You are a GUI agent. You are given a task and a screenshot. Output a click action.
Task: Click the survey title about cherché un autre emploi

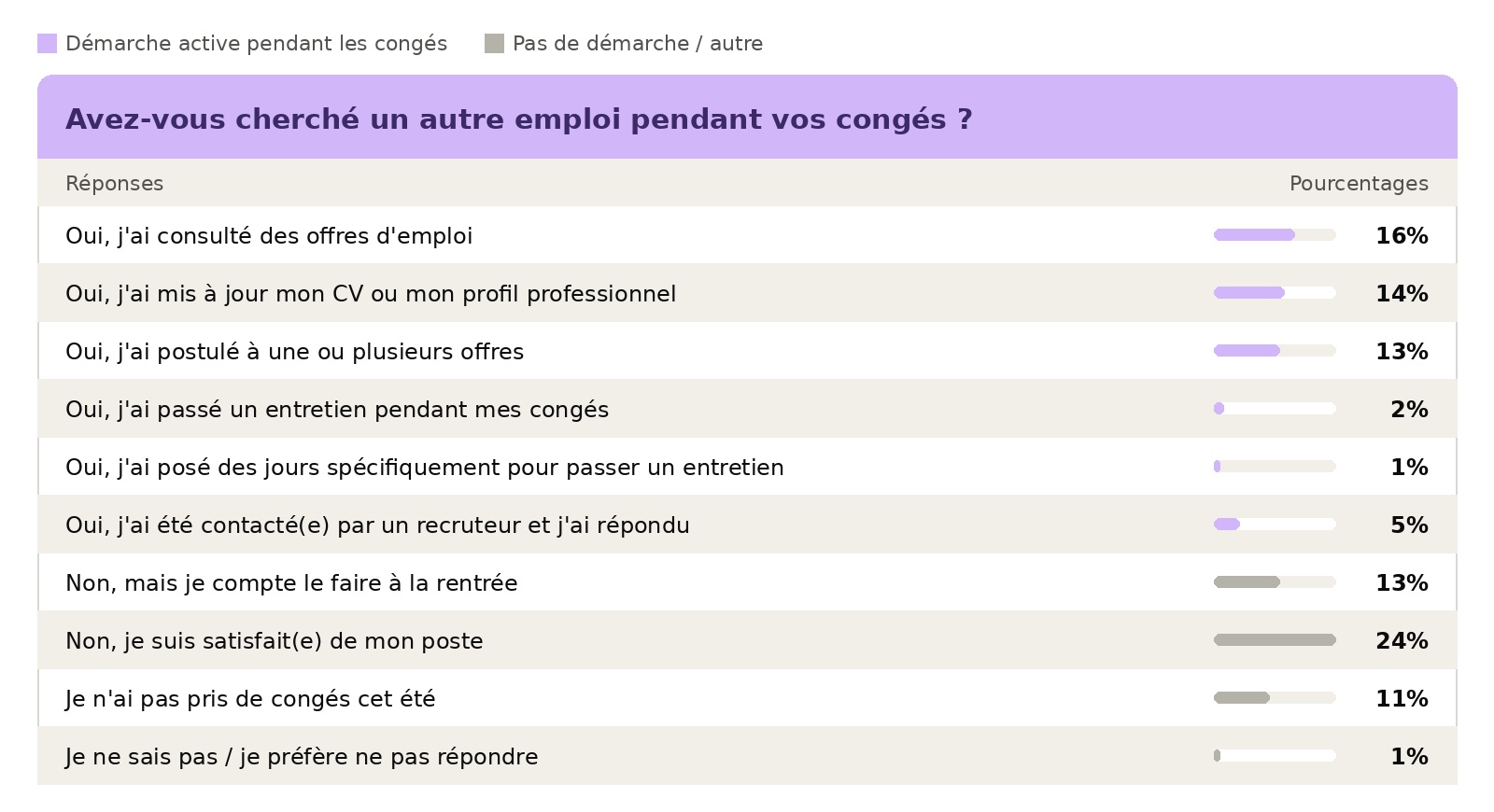[519, 119]
